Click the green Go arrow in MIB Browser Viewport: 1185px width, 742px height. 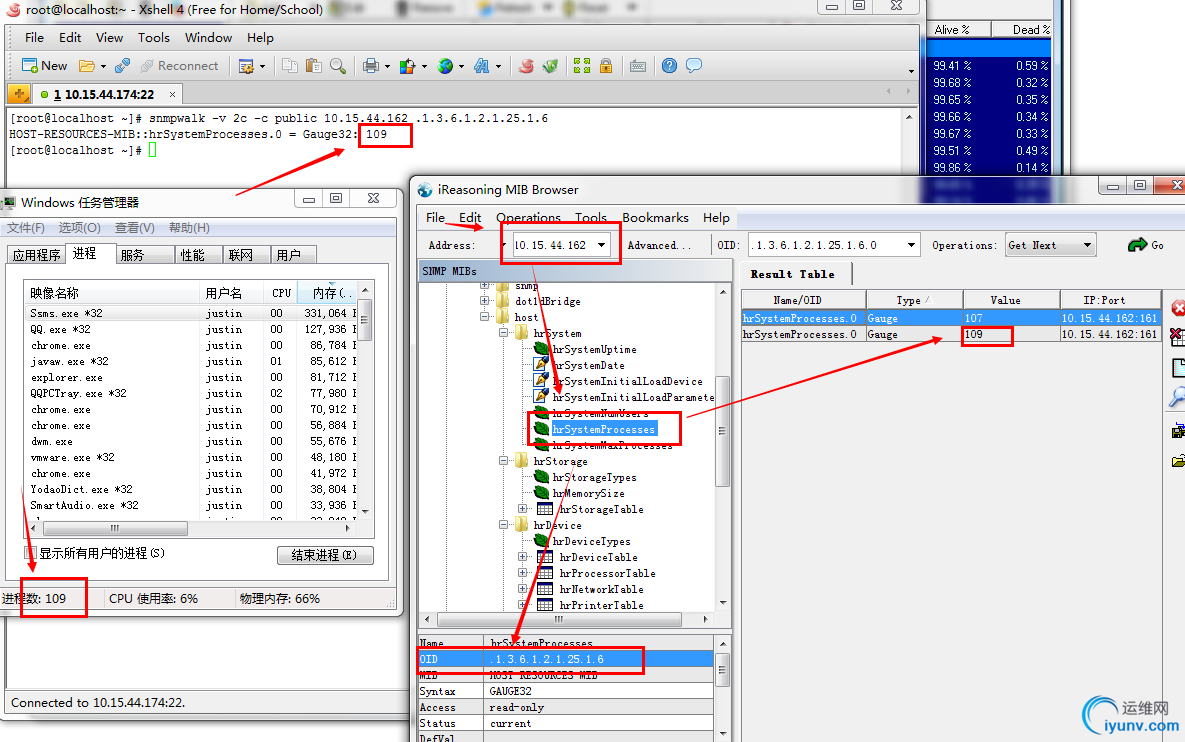point(1137,245)
